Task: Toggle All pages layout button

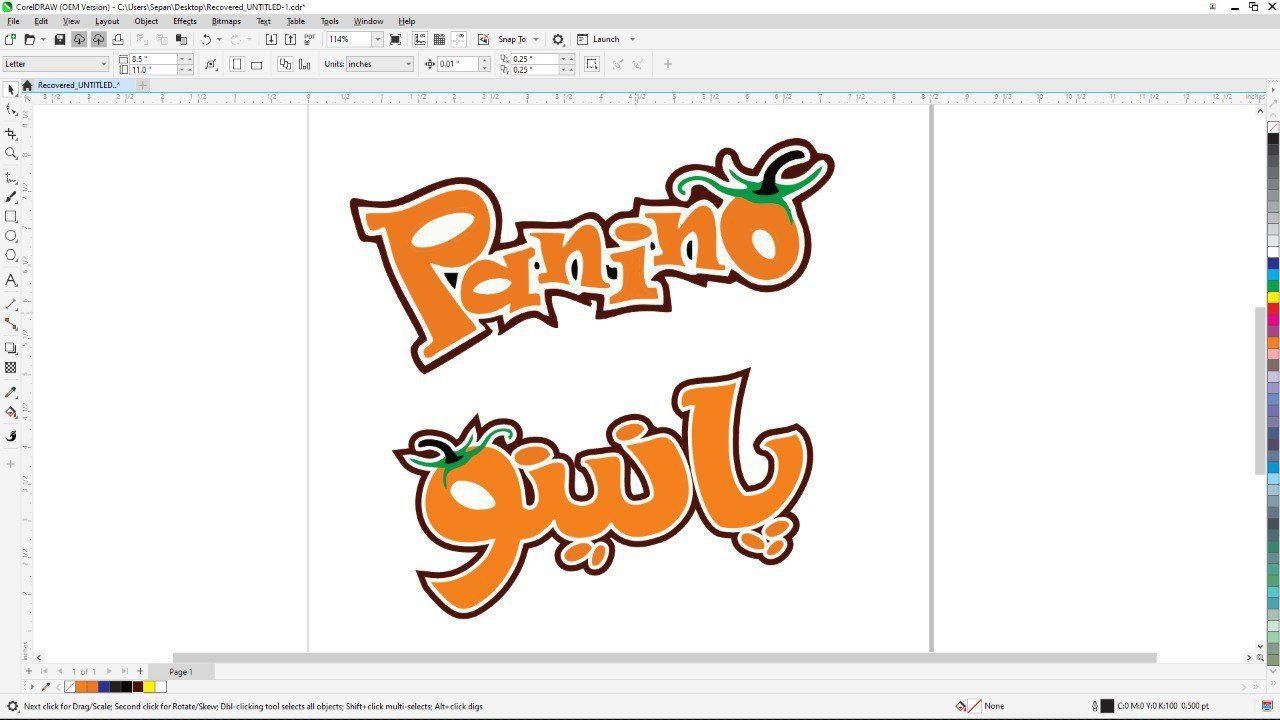Action: pyautogui.click(x=285, y=64)
